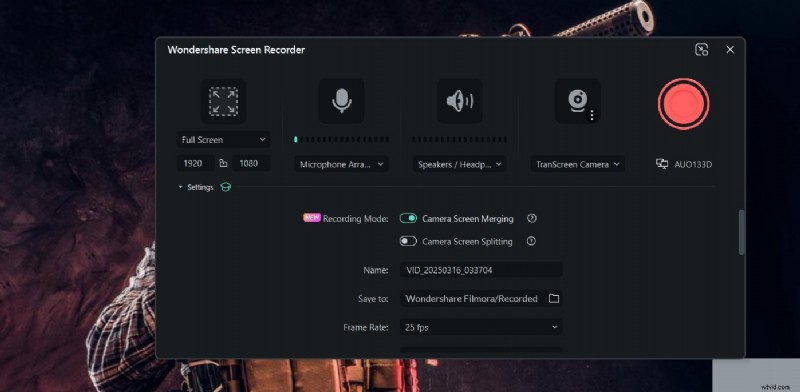This screenshot has width=800, height=392.
Task: Open the TranScreen Camera dropdown
Action: [578, 164]
